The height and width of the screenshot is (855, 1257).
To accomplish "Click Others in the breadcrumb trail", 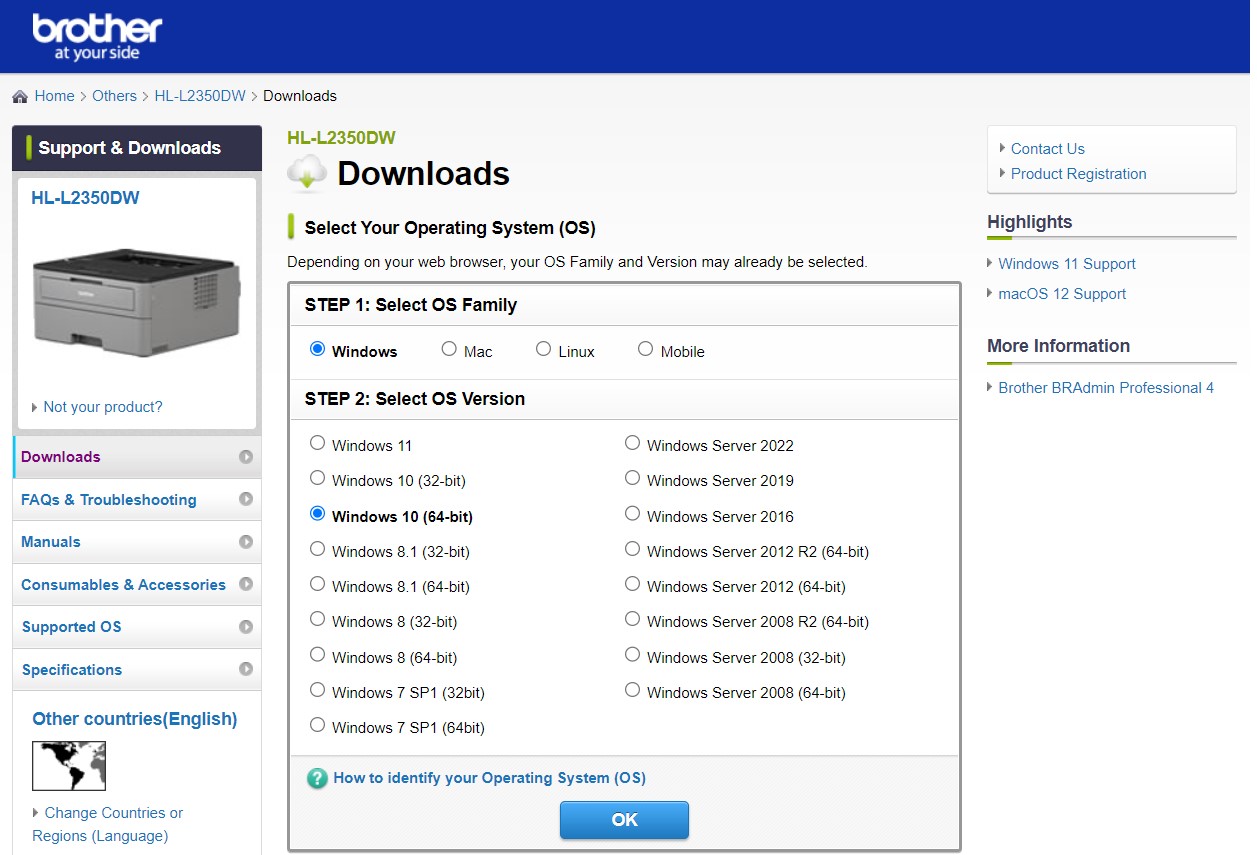I will pos(114,95).
